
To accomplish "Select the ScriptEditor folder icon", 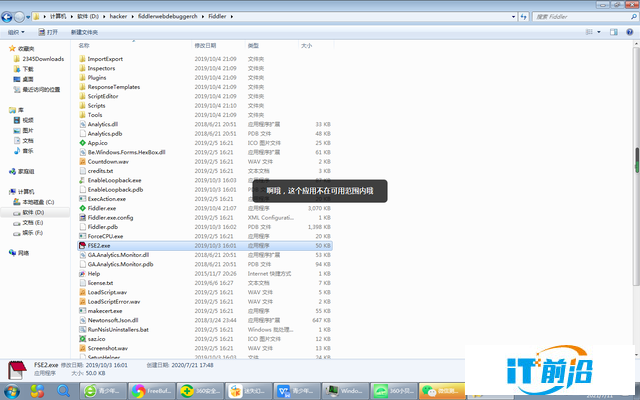I will pos(82,96).
